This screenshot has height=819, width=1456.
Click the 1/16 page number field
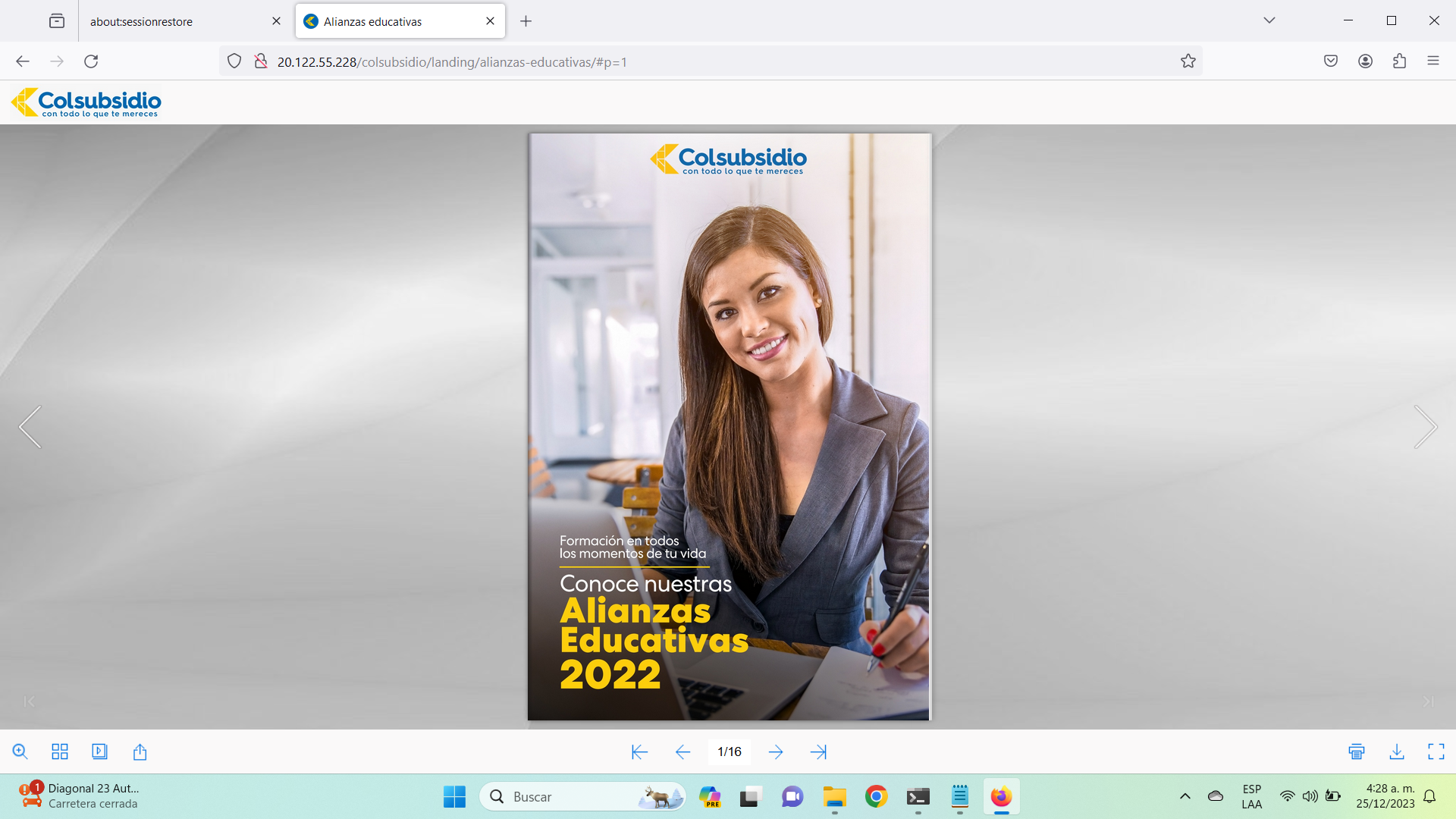click(730, 752)
